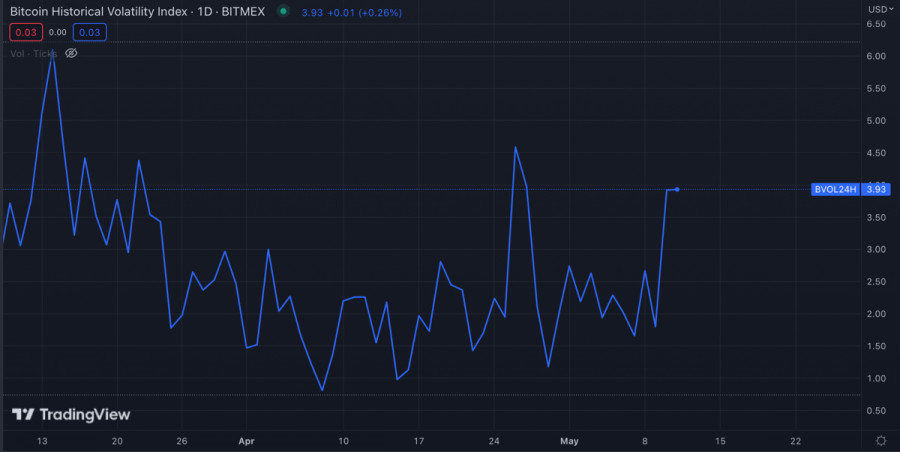900x452 pixels.
Task: Click the green market status dot
Action: (284, 11)
